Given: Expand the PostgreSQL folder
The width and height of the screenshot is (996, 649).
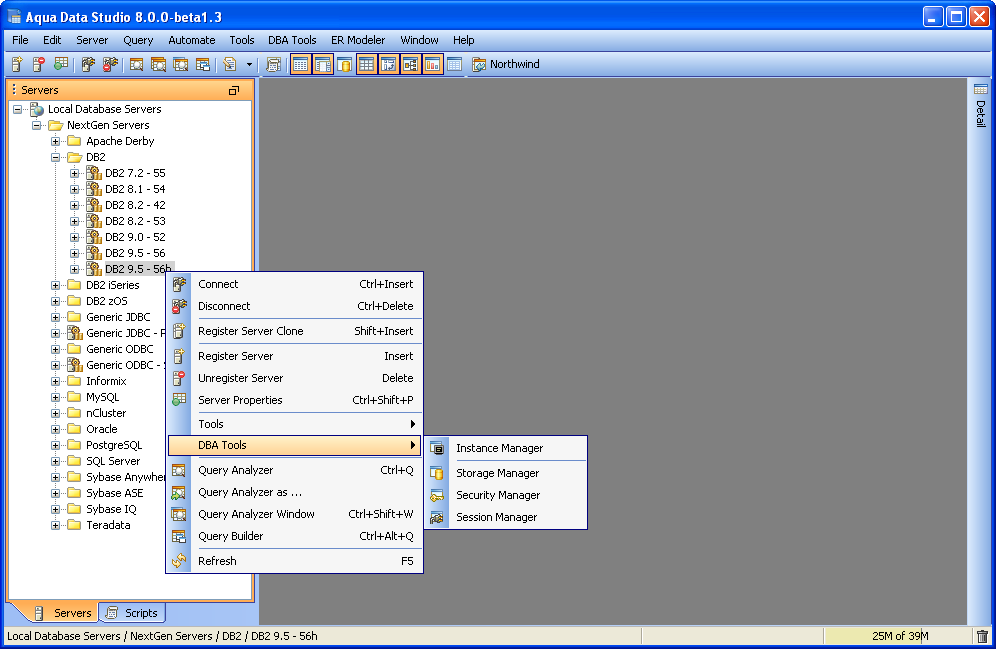Looking at the screenshot, I should [x=56, y=445].
